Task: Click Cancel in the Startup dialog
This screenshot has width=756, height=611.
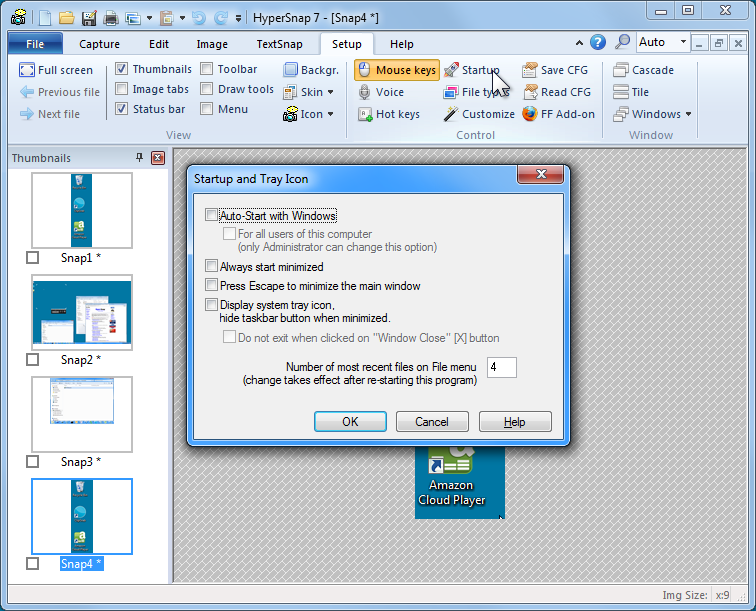Action: [432, 422]
